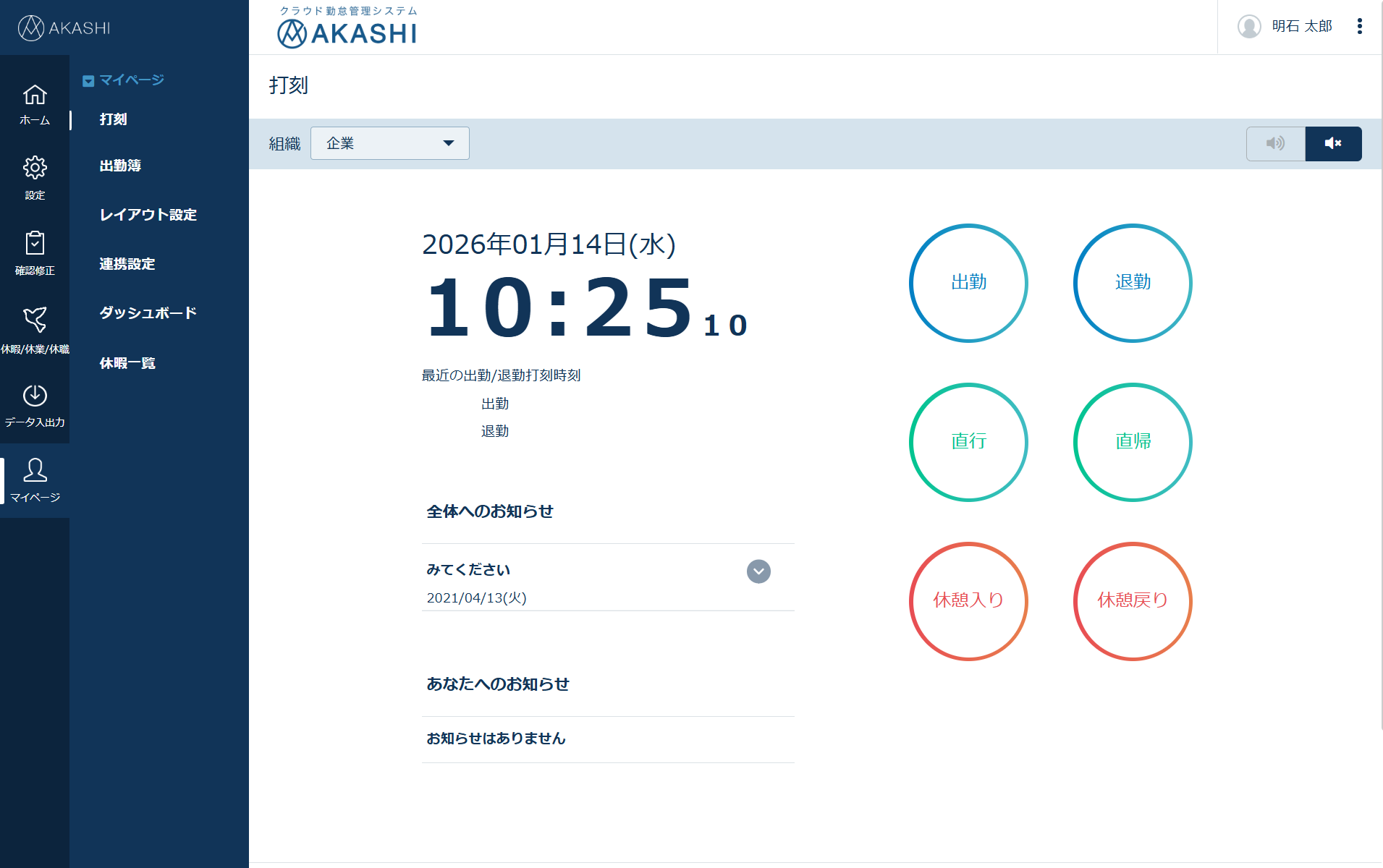Expand the みてください announcement
Screen dimensions: 1383x868
point(758,571)
